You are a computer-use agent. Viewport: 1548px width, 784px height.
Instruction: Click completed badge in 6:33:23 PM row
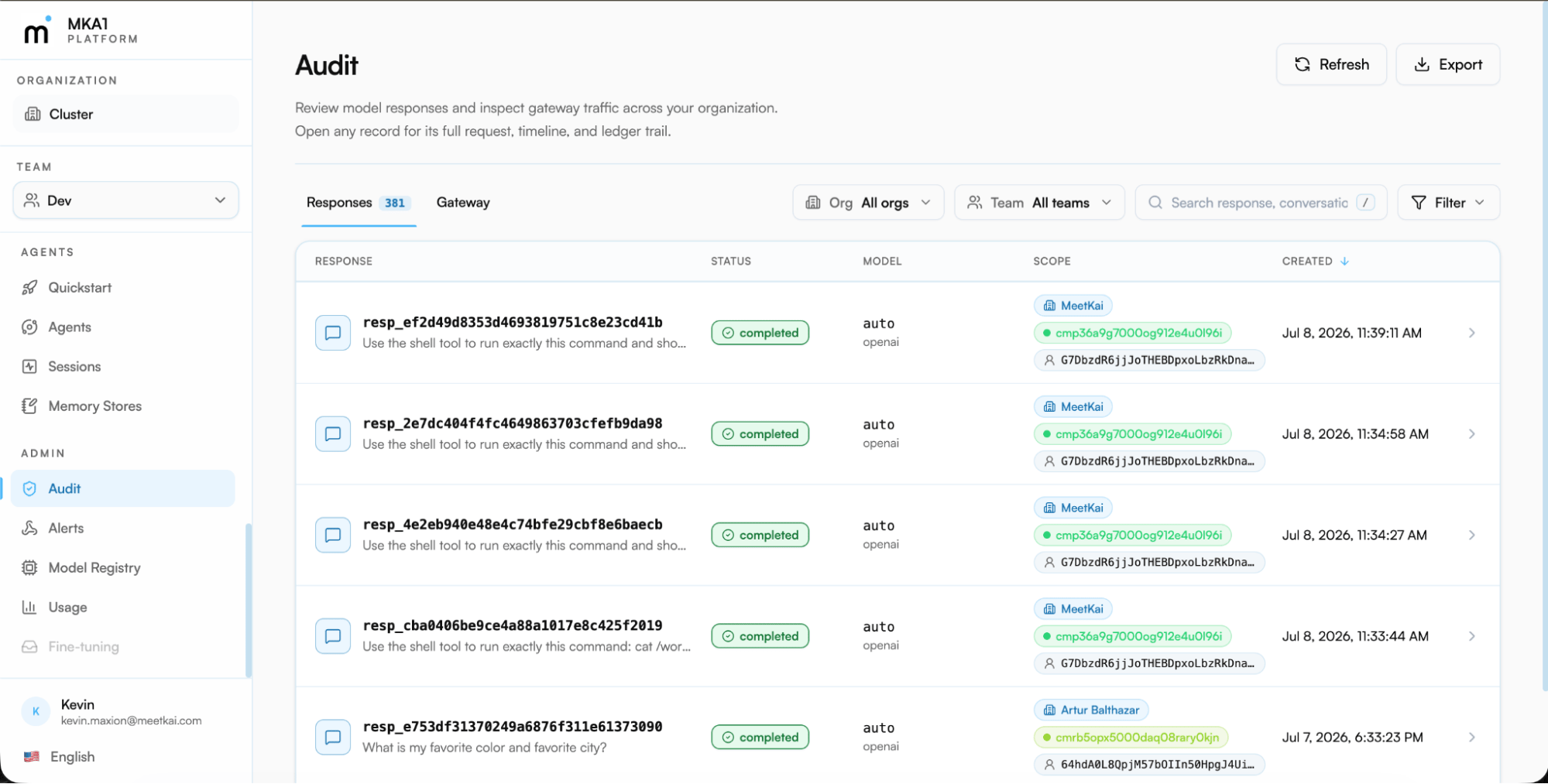(760, 738)
